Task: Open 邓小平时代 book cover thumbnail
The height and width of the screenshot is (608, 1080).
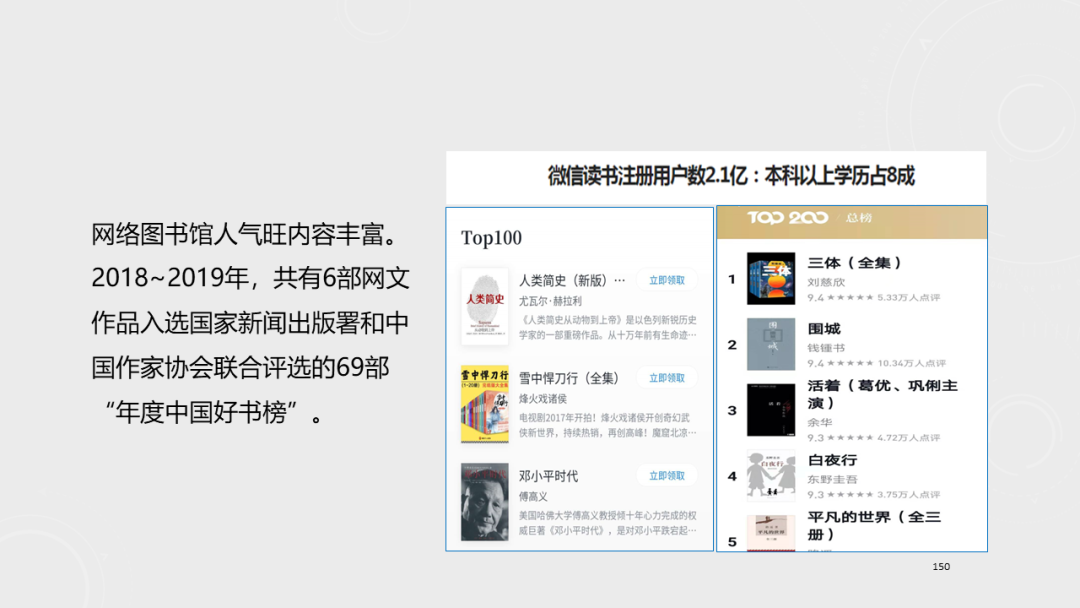Action: pos(484,502)
